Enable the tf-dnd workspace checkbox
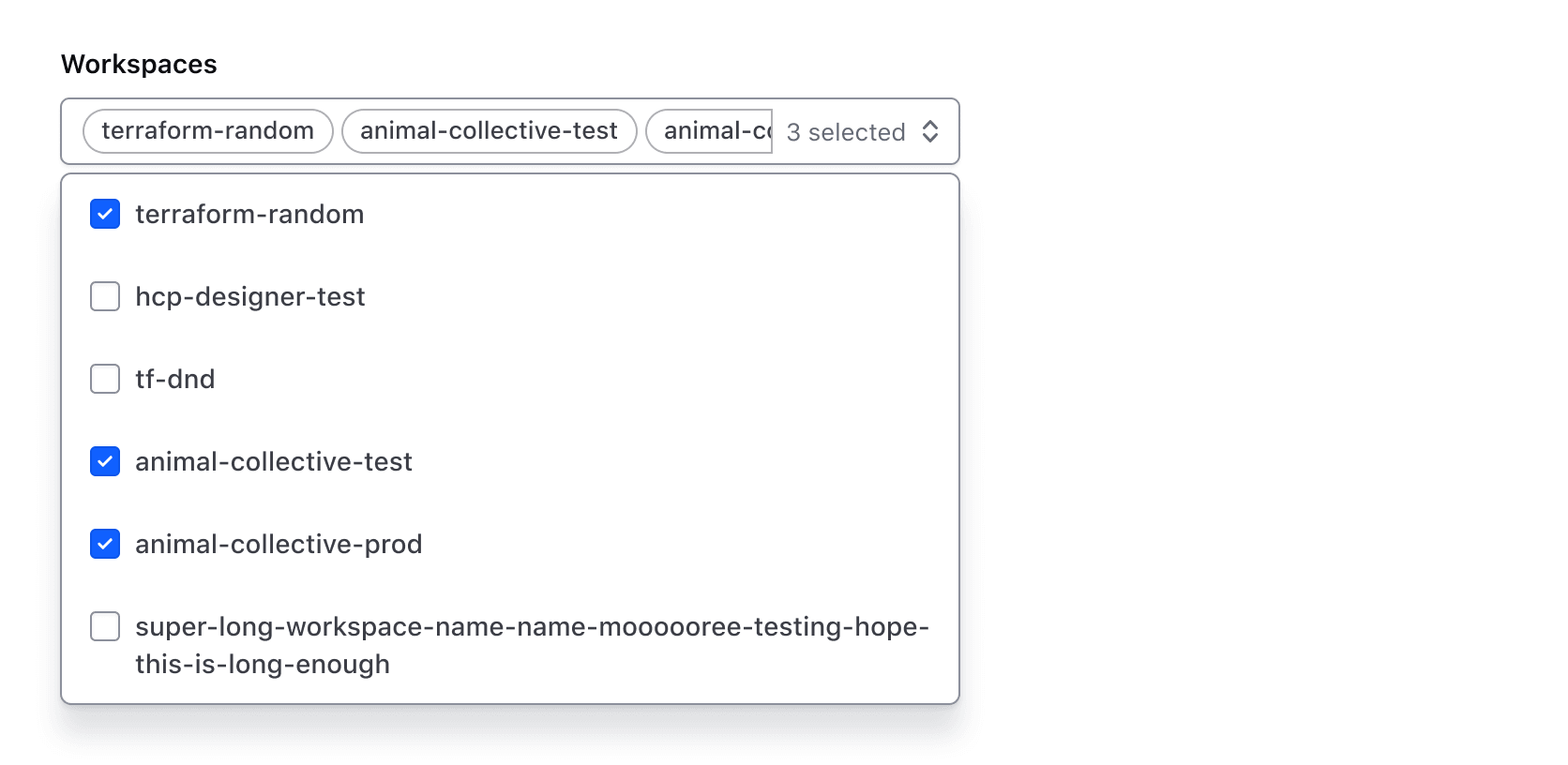Screen dimensions: 1568x765 104,379
